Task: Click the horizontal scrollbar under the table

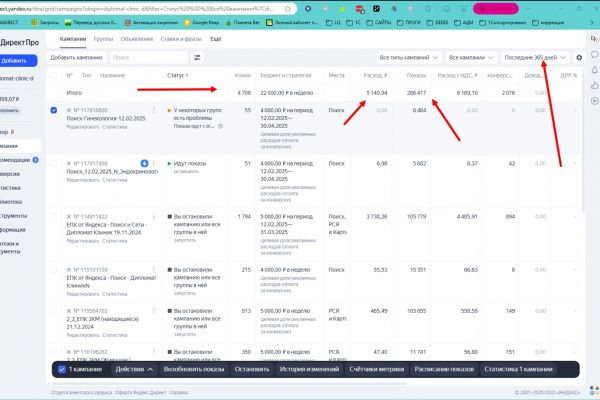Action: [230, 383]
